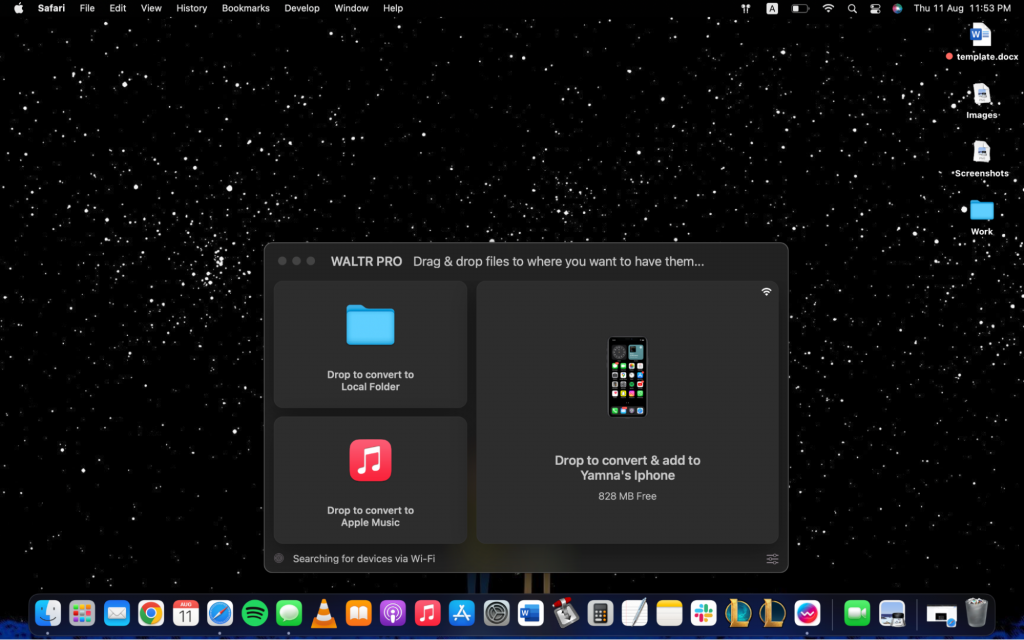Click the iPhone image in the WALTR device panel
This screenshot has height=640, width=1024.
(628, 377)
